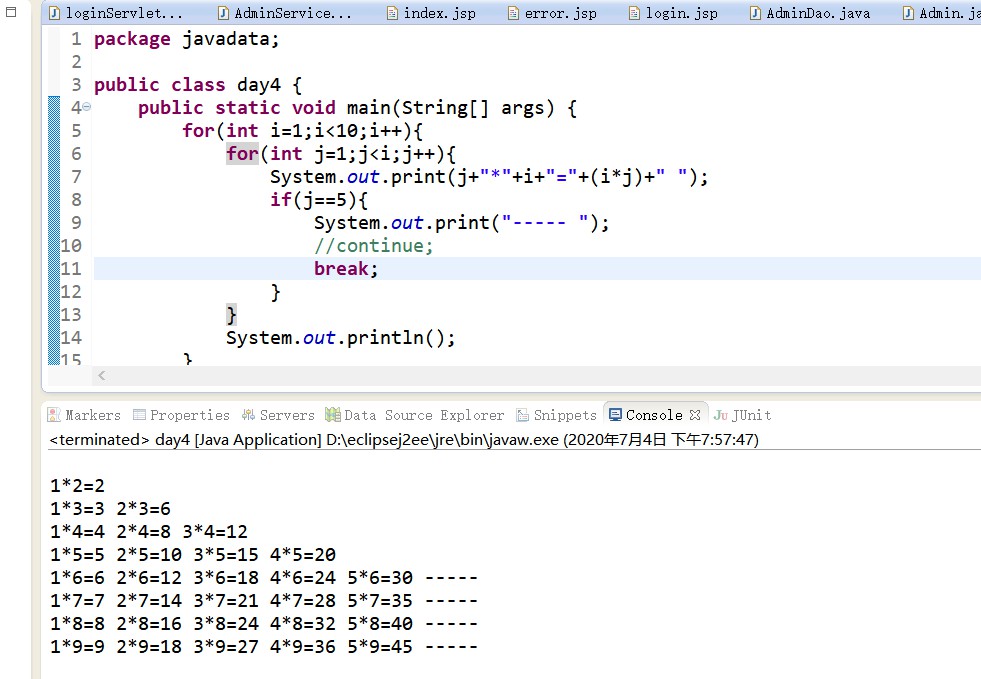Open the Properties view tab
Viewport: 981px width, 679px height.
pyautogui.click(x=182, y=415)
